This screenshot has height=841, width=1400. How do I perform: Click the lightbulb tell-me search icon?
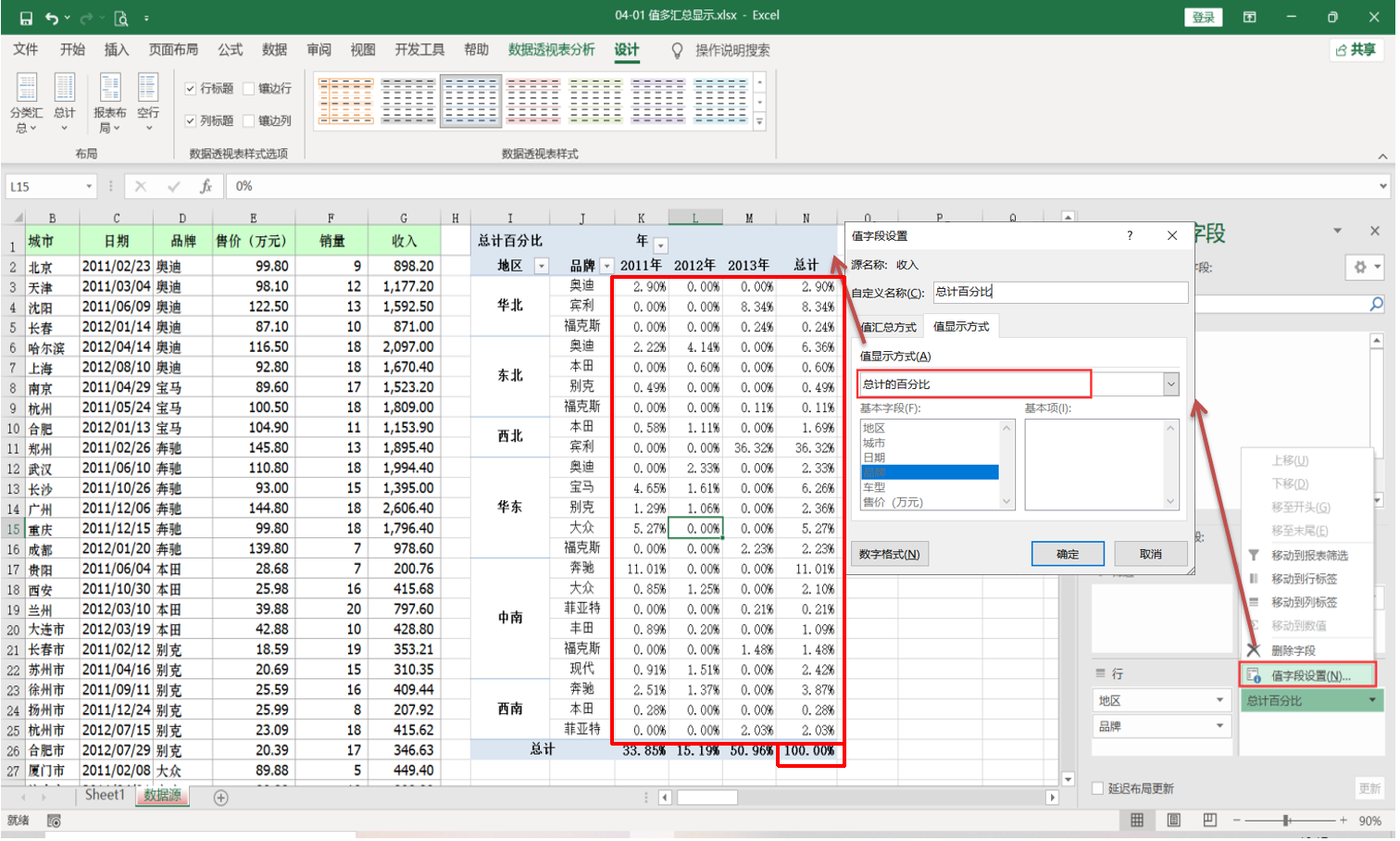click(677, 50)
